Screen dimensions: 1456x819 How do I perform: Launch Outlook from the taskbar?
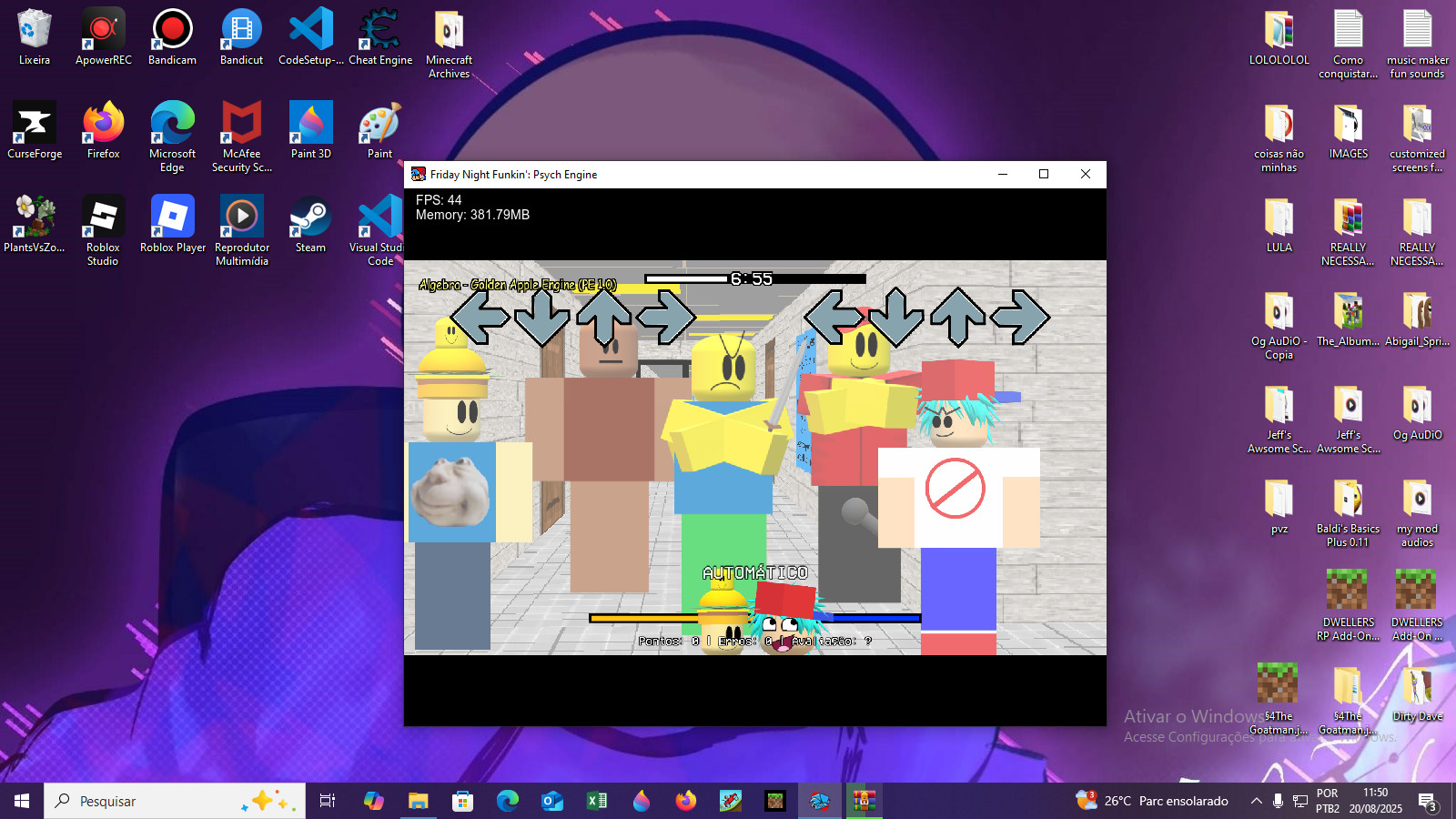point(551,801)
